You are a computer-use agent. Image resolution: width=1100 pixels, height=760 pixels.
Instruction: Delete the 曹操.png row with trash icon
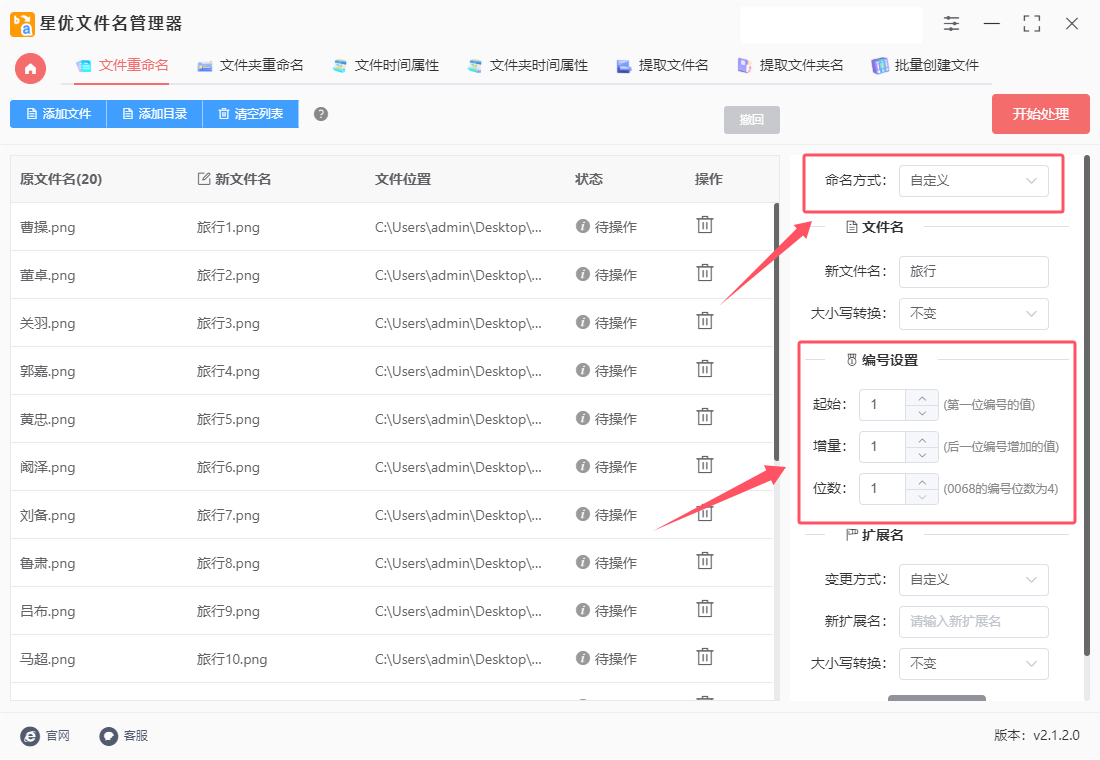[x=704, y=225]
